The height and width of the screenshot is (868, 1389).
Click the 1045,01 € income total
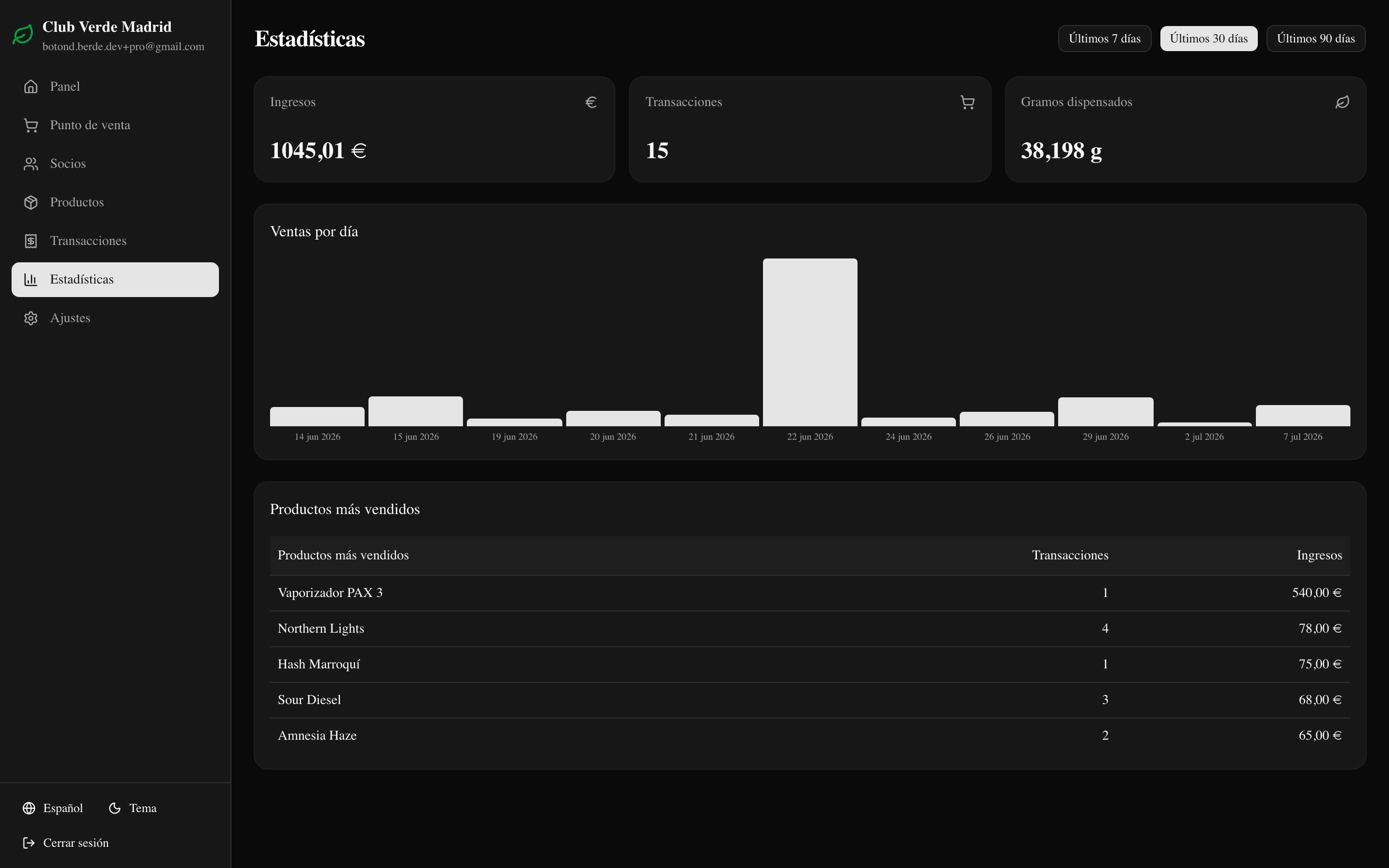coord(318,150)
